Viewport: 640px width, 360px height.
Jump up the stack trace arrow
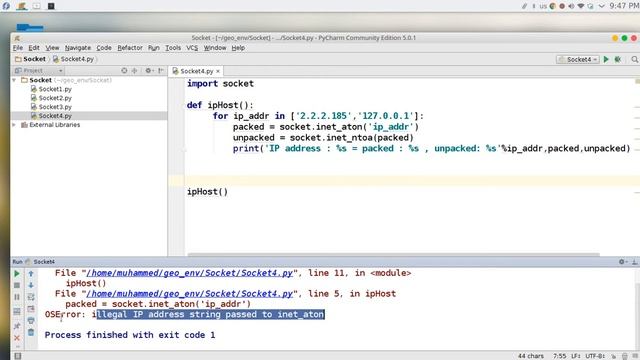click(x=31, y=273)
